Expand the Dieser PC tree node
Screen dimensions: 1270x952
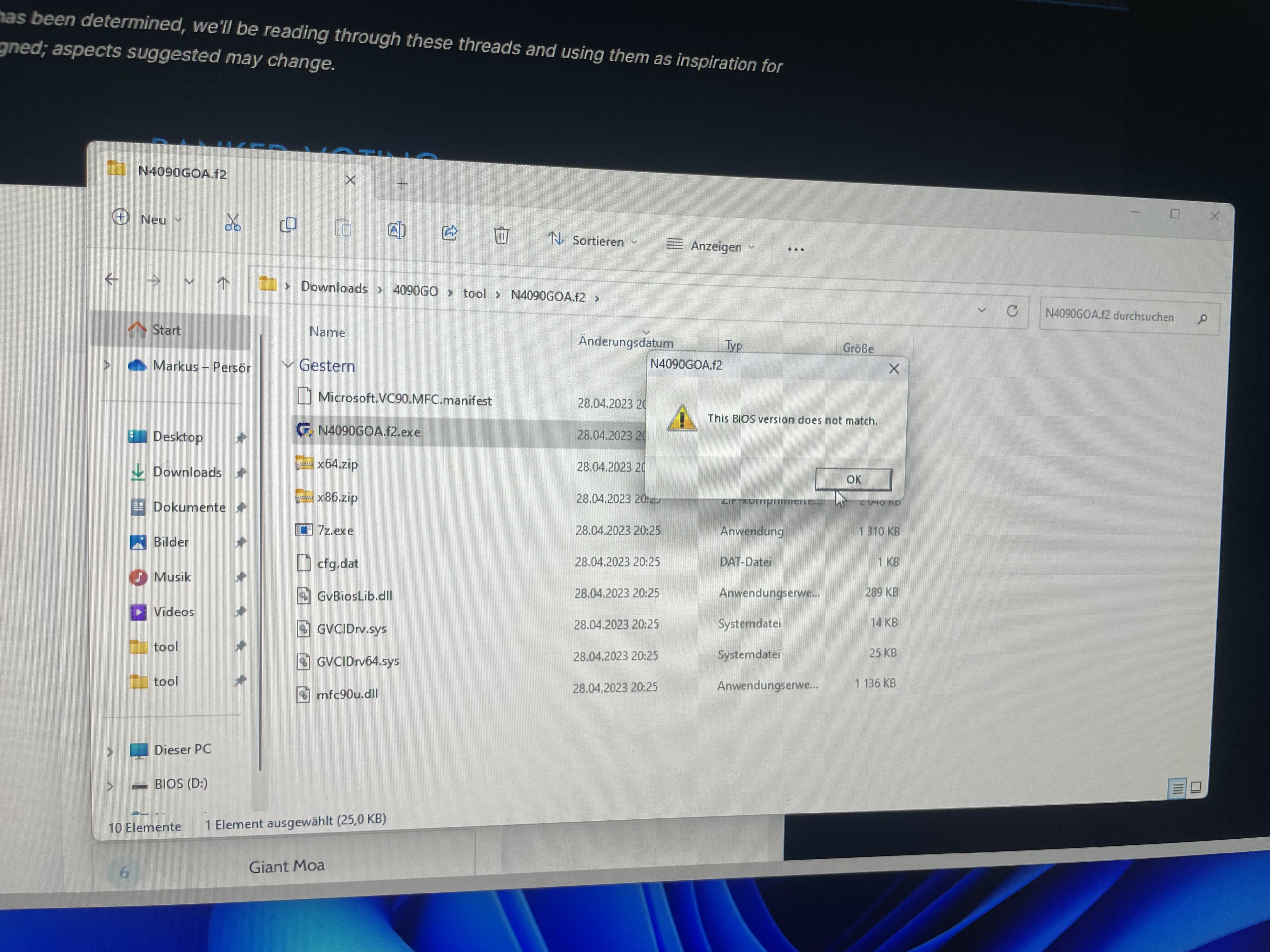[x=110, y=751]
